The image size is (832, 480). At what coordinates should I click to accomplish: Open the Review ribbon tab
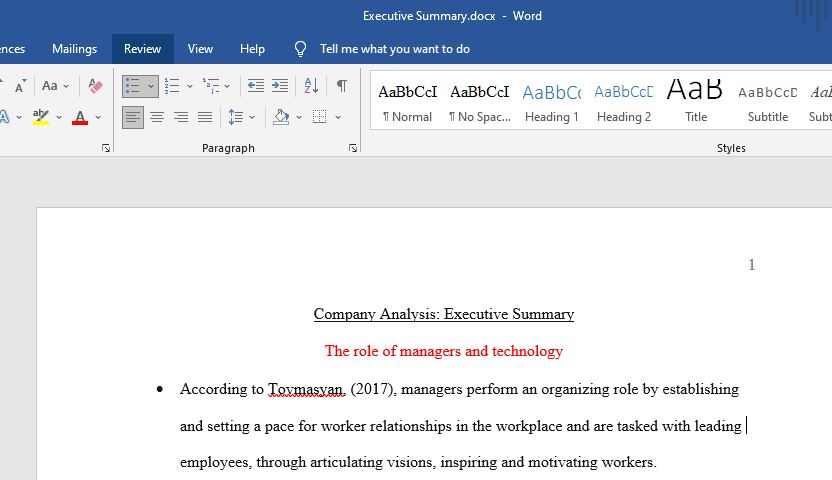[142, 49]
